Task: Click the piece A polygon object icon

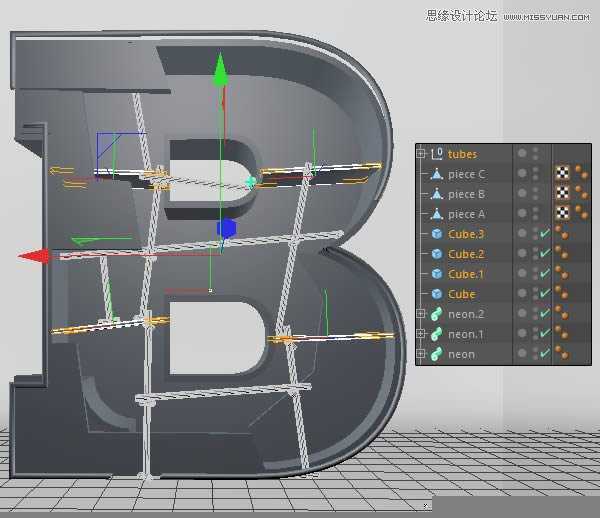Action: (437, 214)
